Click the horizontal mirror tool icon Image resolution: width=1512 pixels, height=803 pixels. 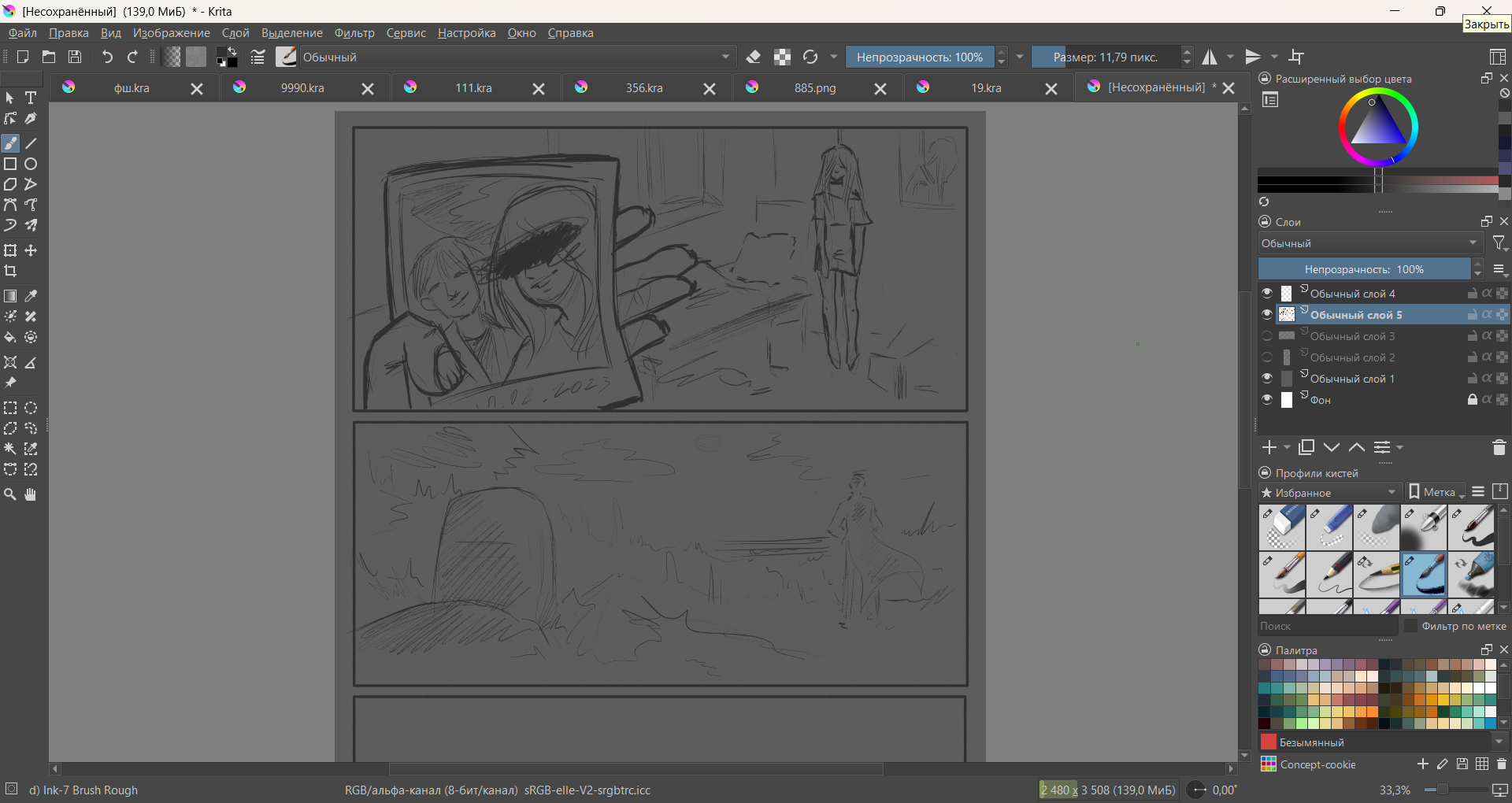pyautogui.click(x=1210, y=57)
